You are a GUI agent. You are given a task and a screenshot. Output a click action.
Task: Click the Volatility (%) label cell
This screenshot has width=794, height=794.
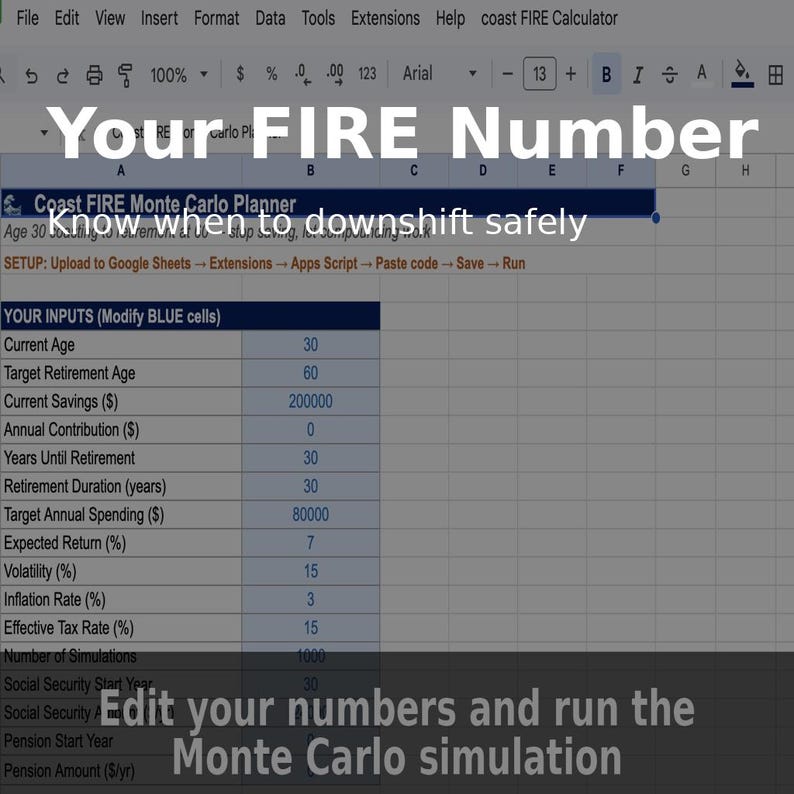click(121, 572)
